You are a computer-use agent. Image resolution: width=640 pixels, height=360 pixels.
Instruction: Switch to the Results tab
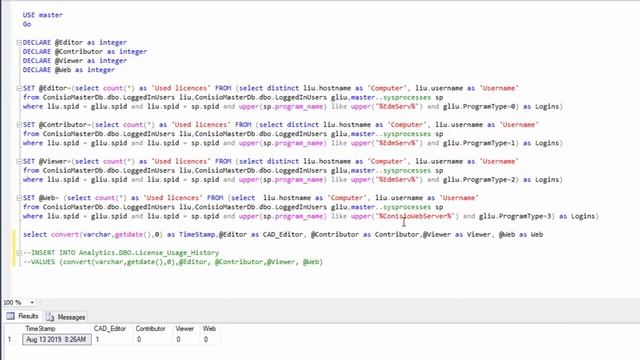tap(22, 316)
